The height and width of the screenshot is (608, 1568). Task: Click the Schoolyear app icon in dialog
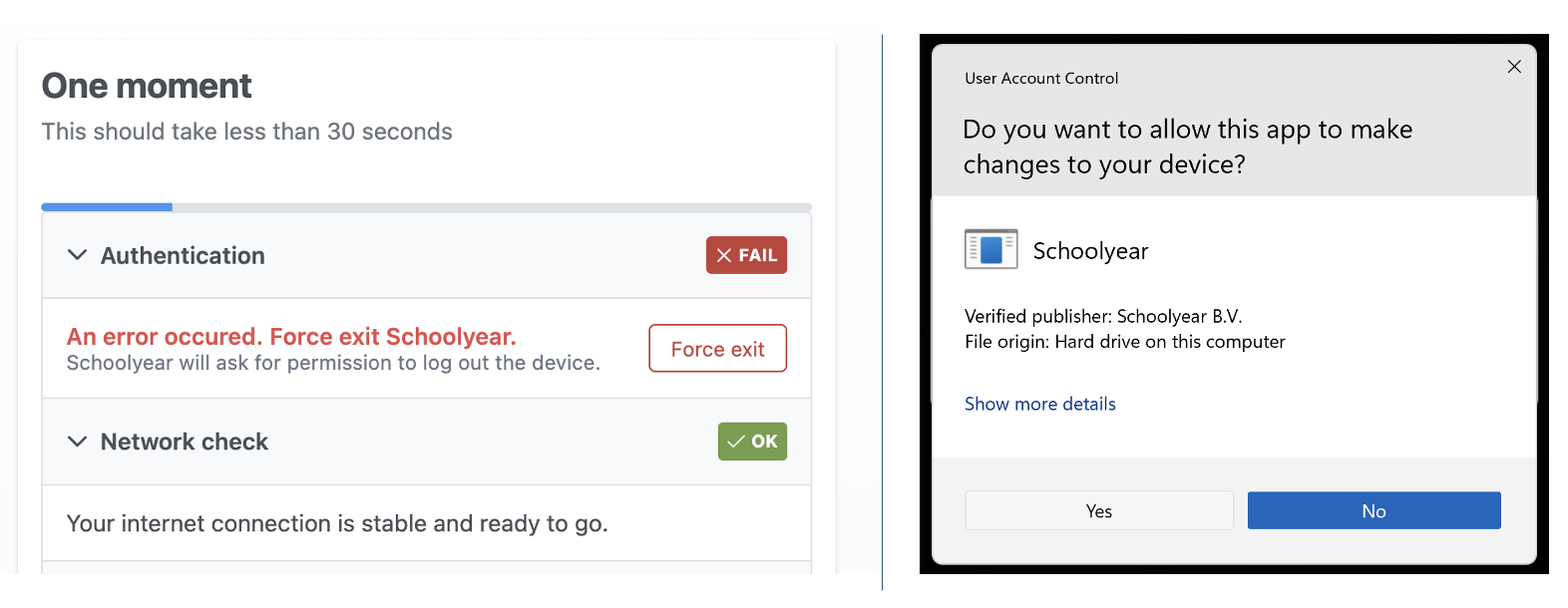click(990, 249)
